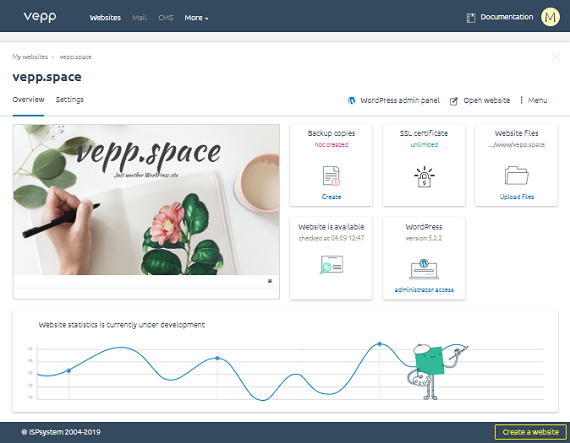Open the CMS section
The image size is (570, 443).
point(166,17)
